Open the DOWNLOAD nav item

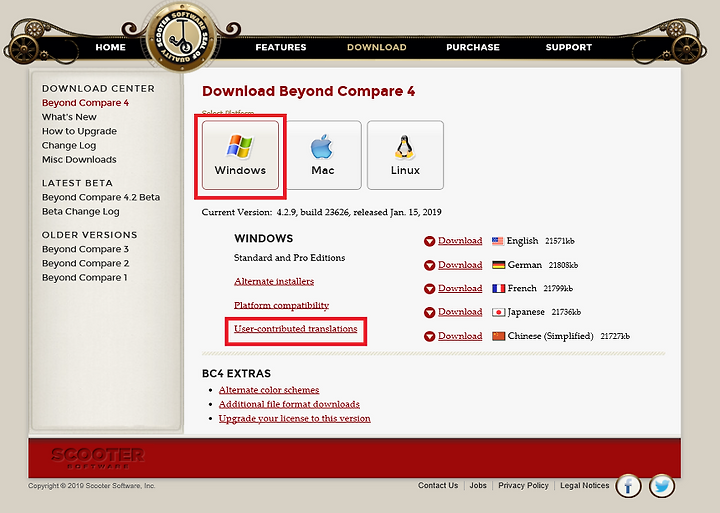coord(377,47)
